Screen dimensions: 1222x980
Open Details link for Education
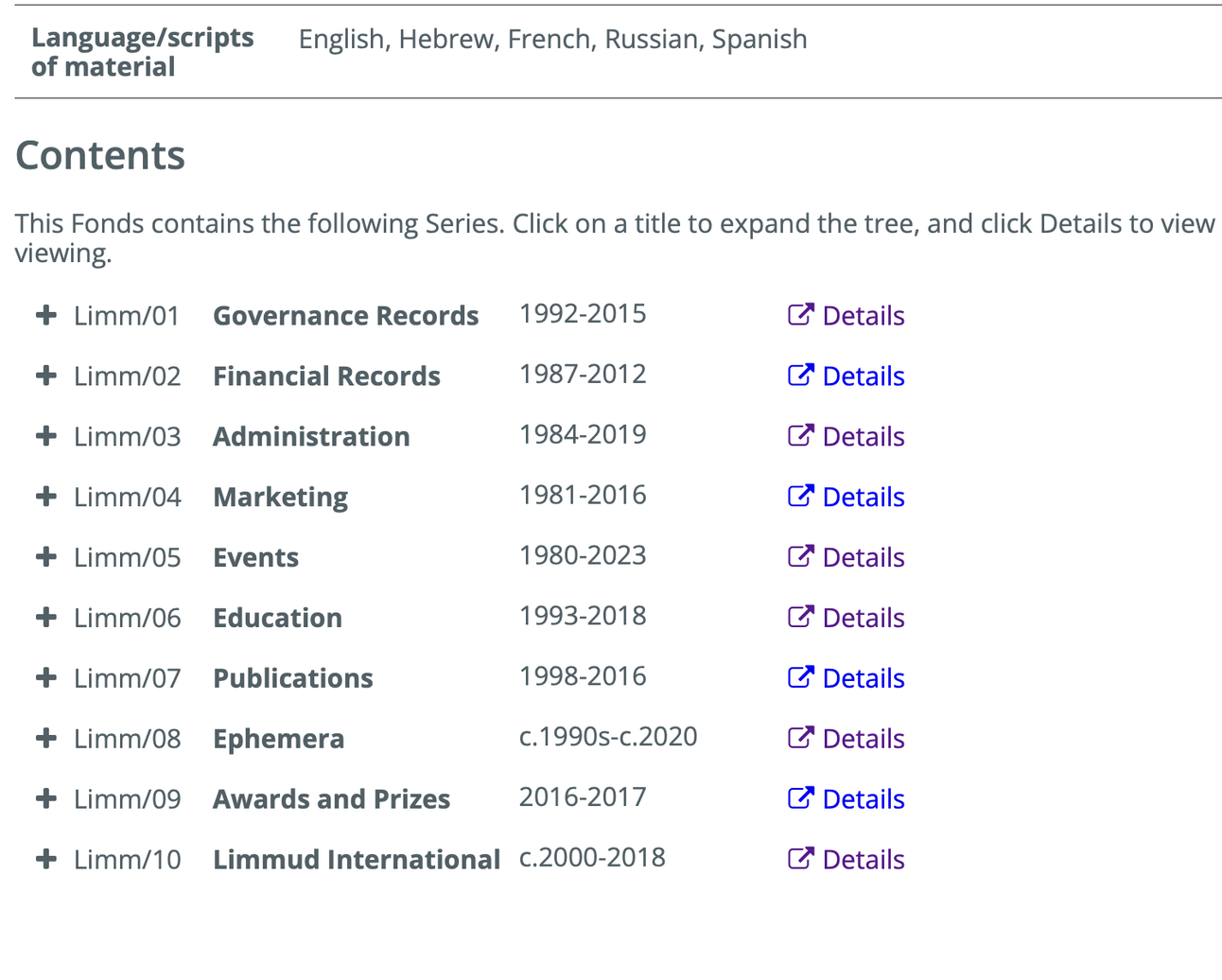tap(864, 619)
